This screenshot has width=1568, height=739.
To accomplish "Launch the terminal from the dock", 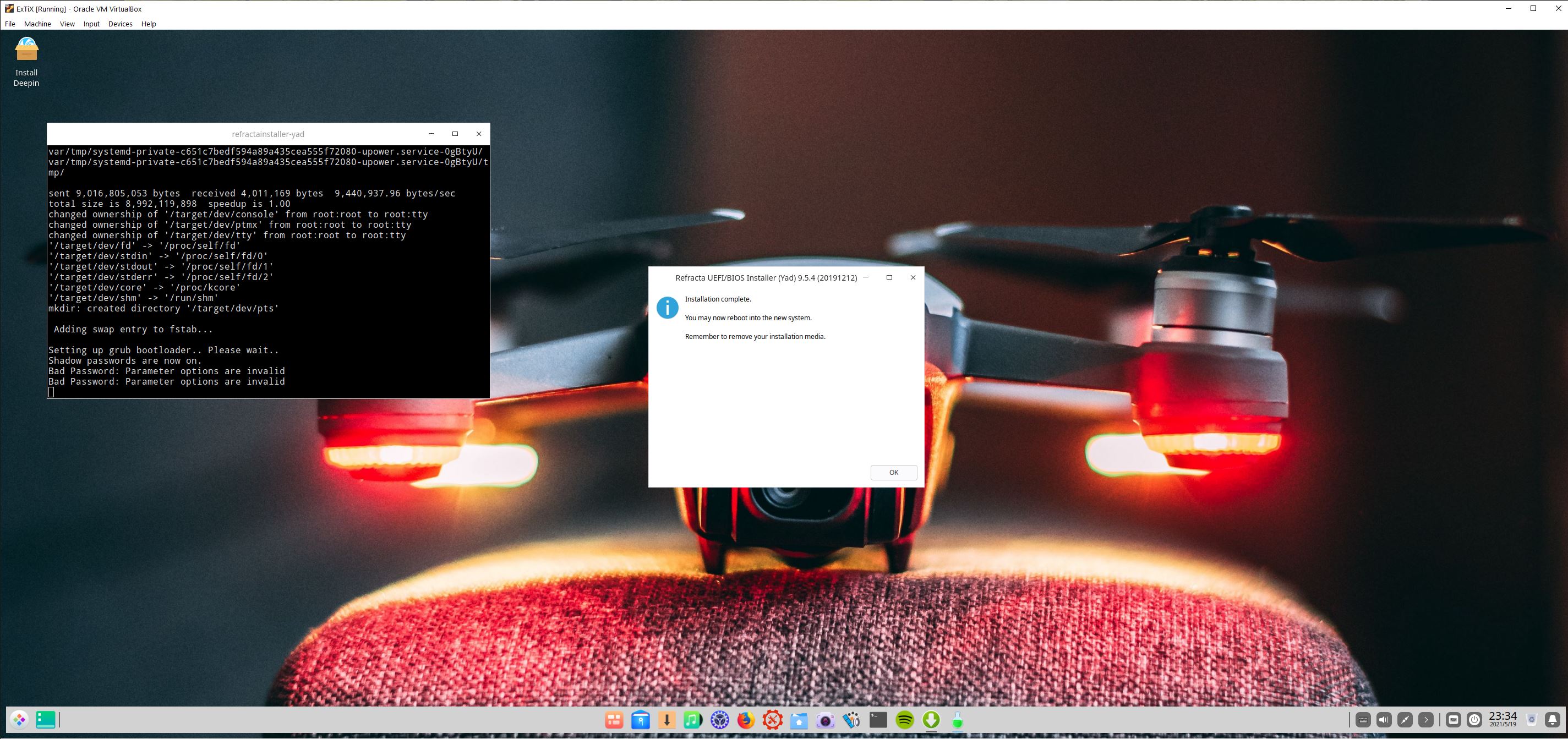I will click(878, 721).
